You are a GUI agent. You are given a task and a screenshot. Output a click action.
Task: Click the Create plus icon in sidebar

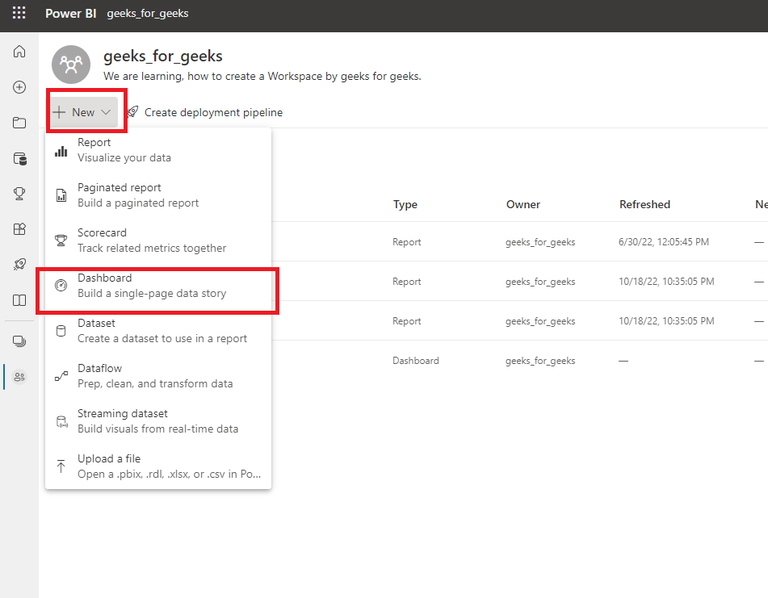(x=19, y=87)
